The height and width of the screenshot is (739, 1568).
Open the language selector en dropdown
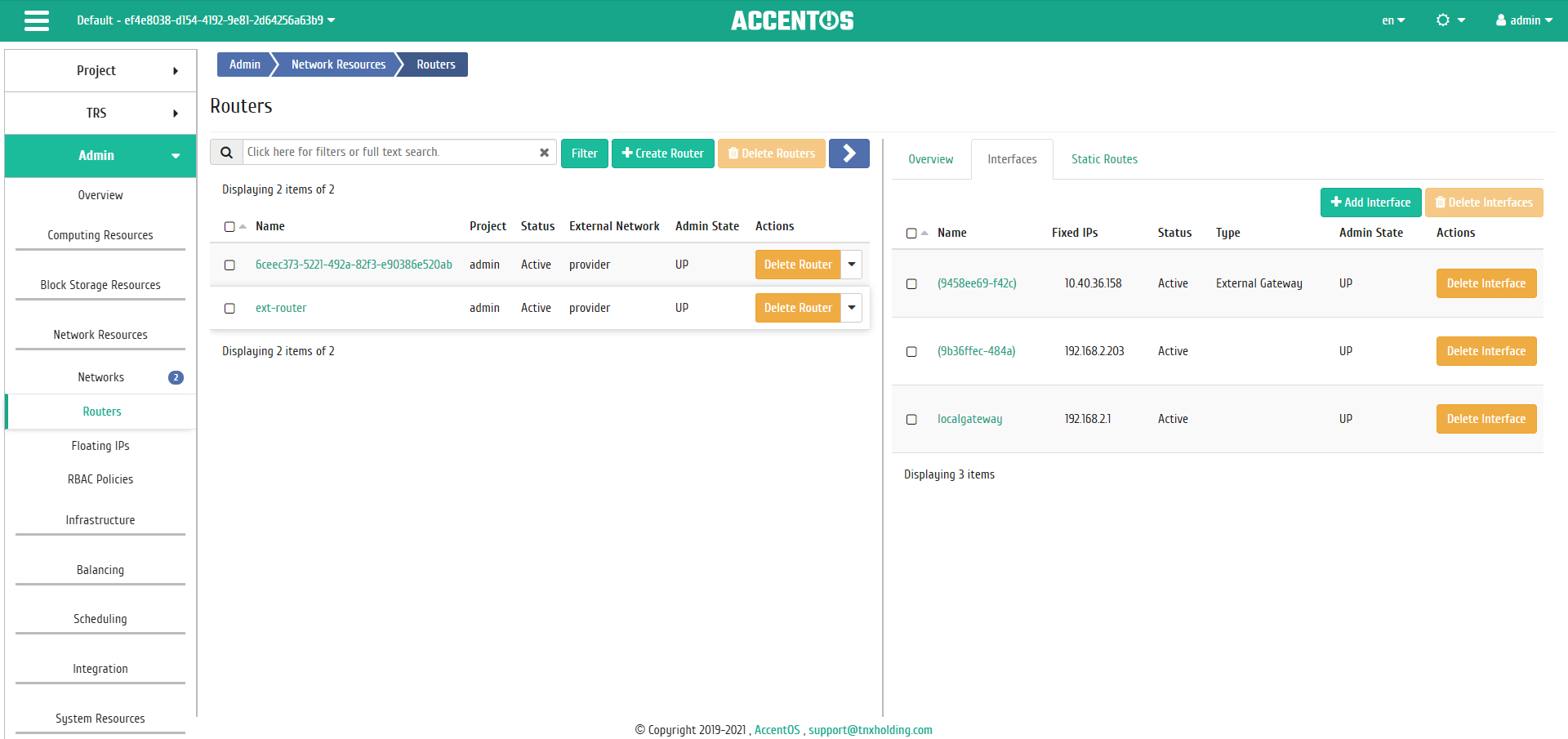[1392, 20]
